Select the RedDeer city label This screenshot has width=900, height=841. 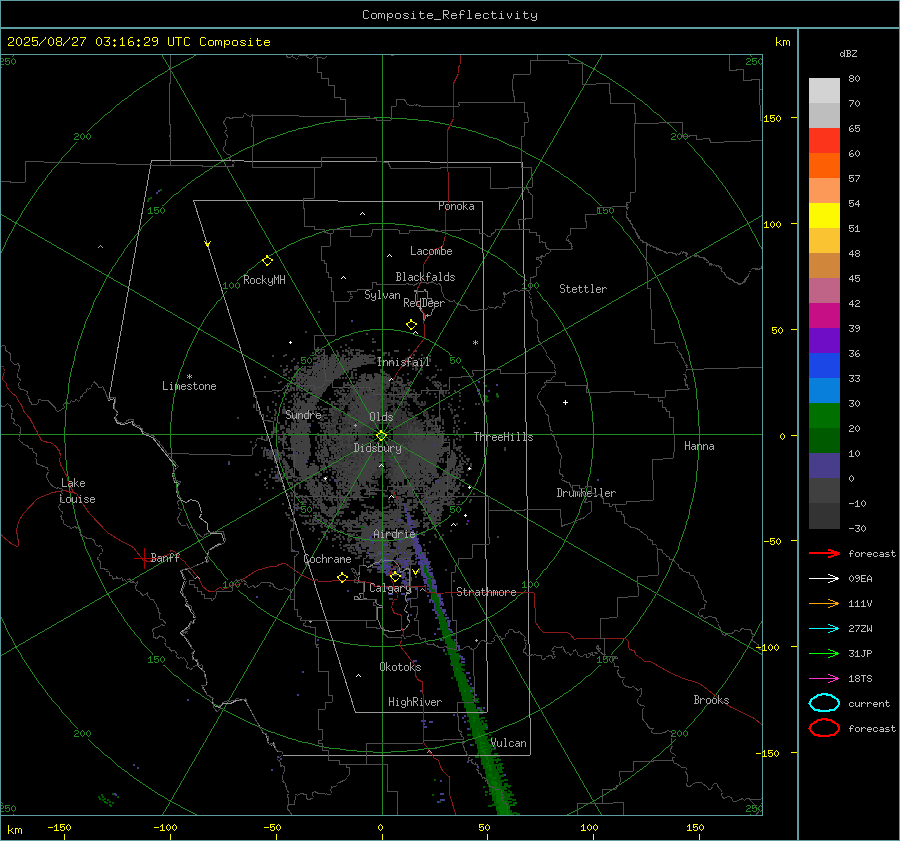point(424,303)
